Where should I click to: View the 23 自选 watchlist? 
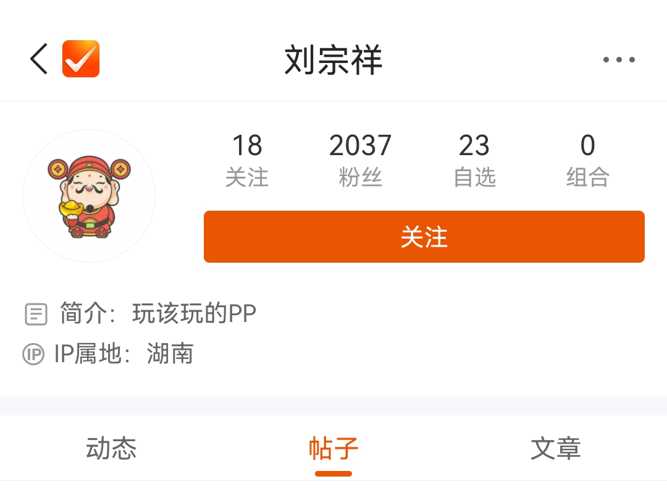coord(474,160)
